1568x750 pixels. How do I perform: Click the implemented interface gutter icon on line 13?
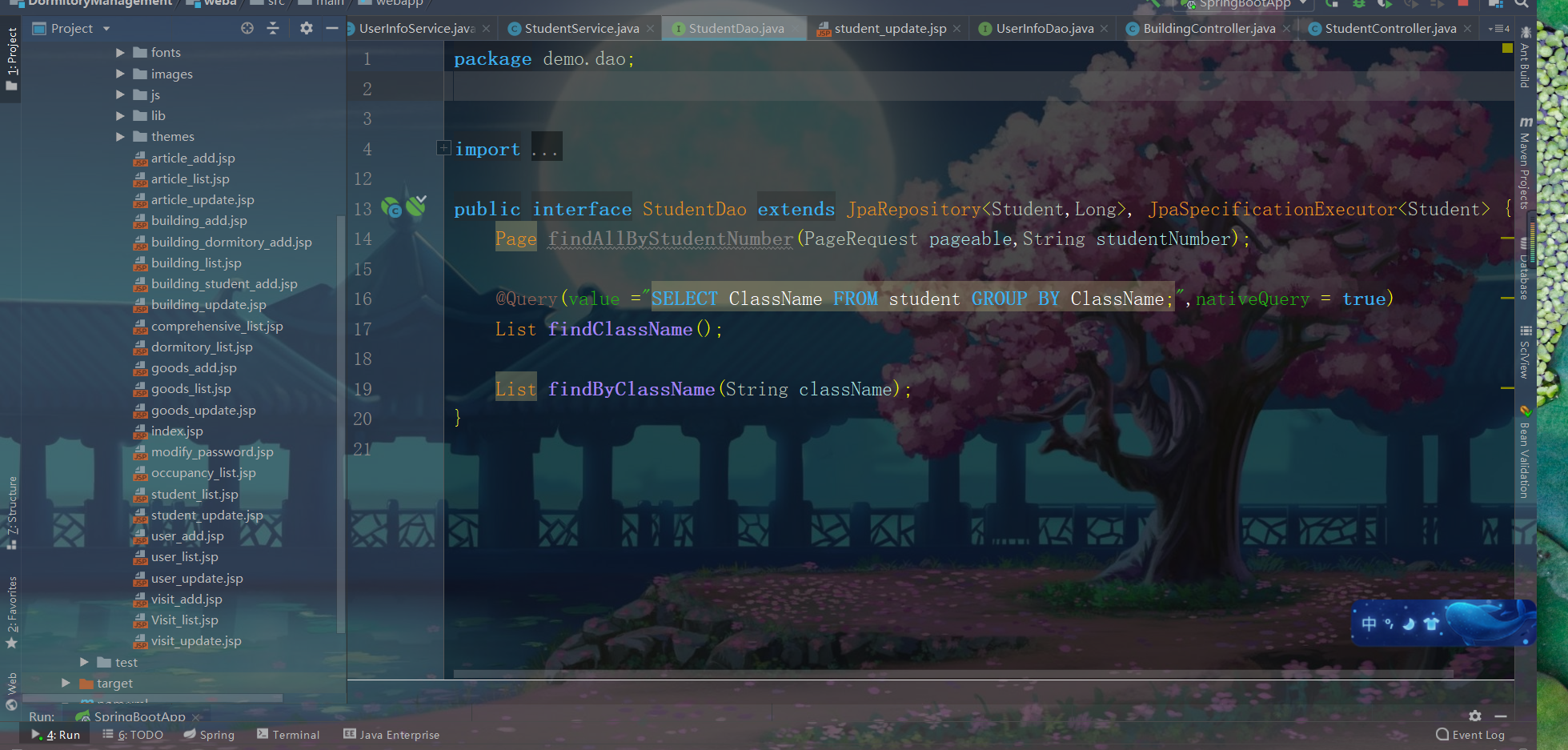click(x=391, y=208)
